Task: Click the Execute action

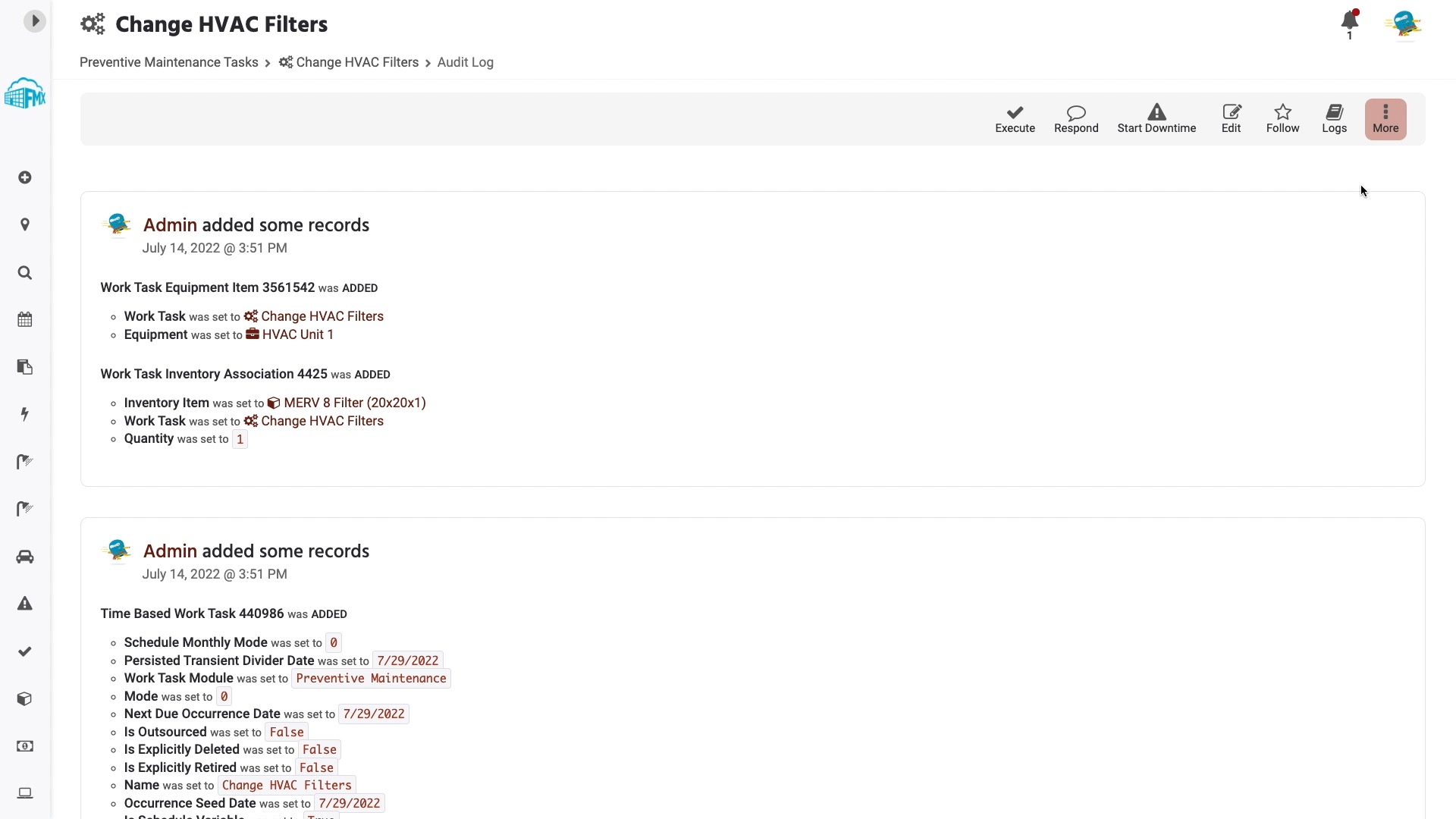Action: coord(1015,119)
